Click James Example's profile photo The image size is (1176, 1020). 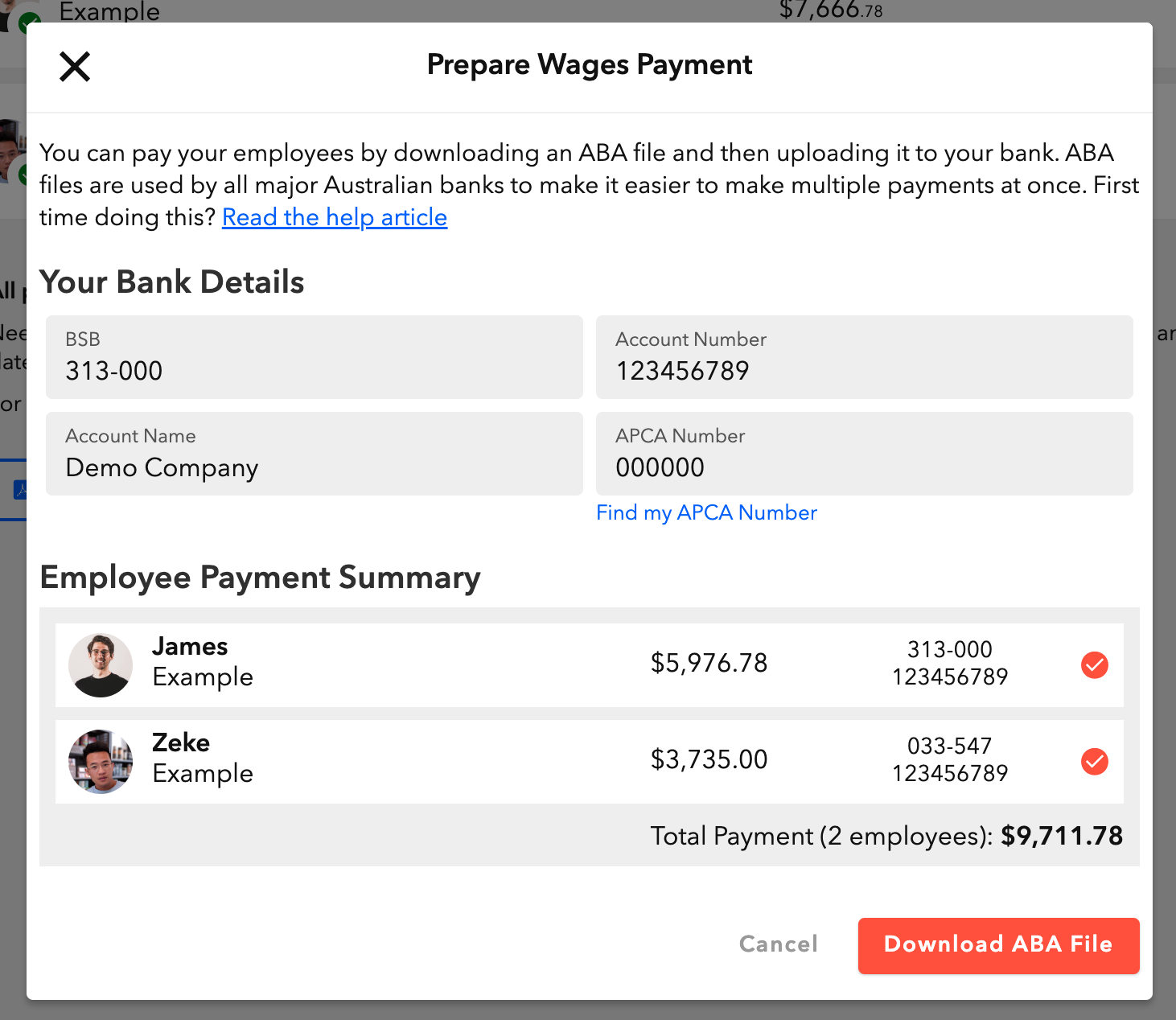click(x=101, y=665)
